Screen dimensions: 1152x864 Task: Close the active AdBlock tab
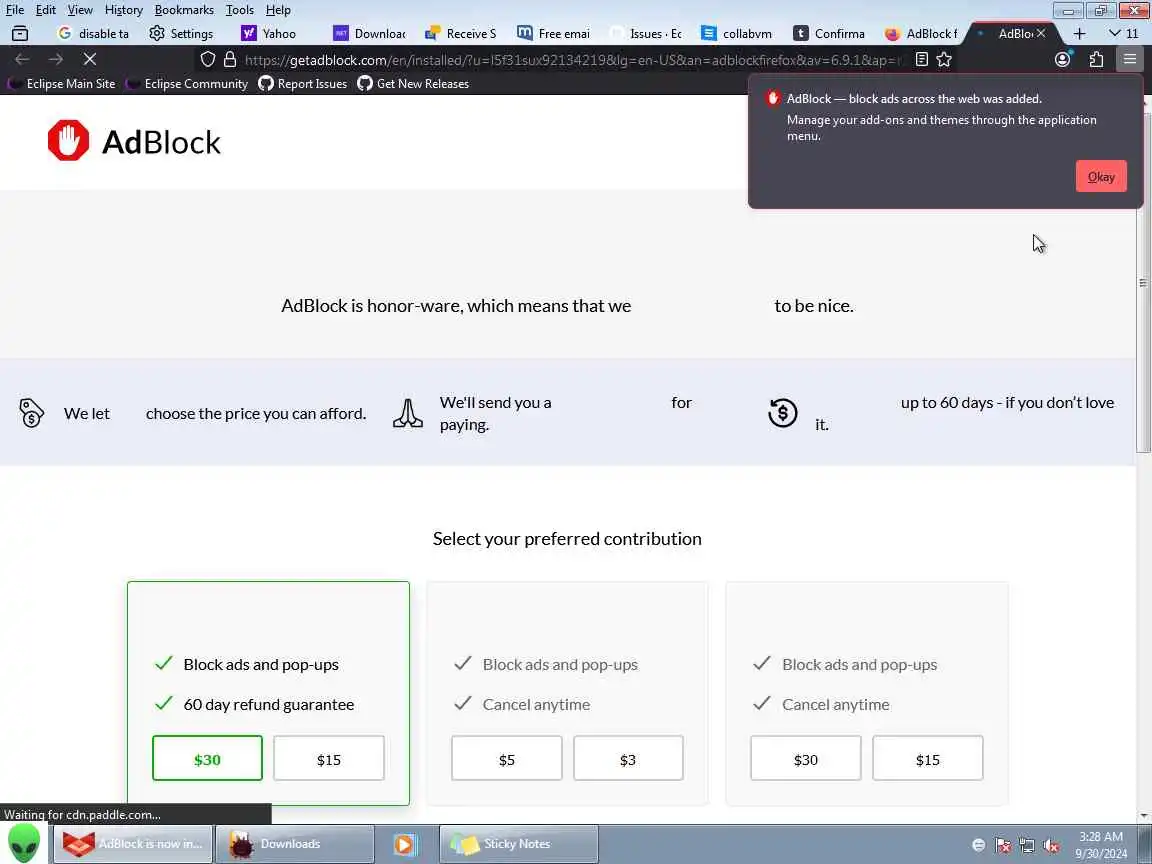click(1041, 33)
